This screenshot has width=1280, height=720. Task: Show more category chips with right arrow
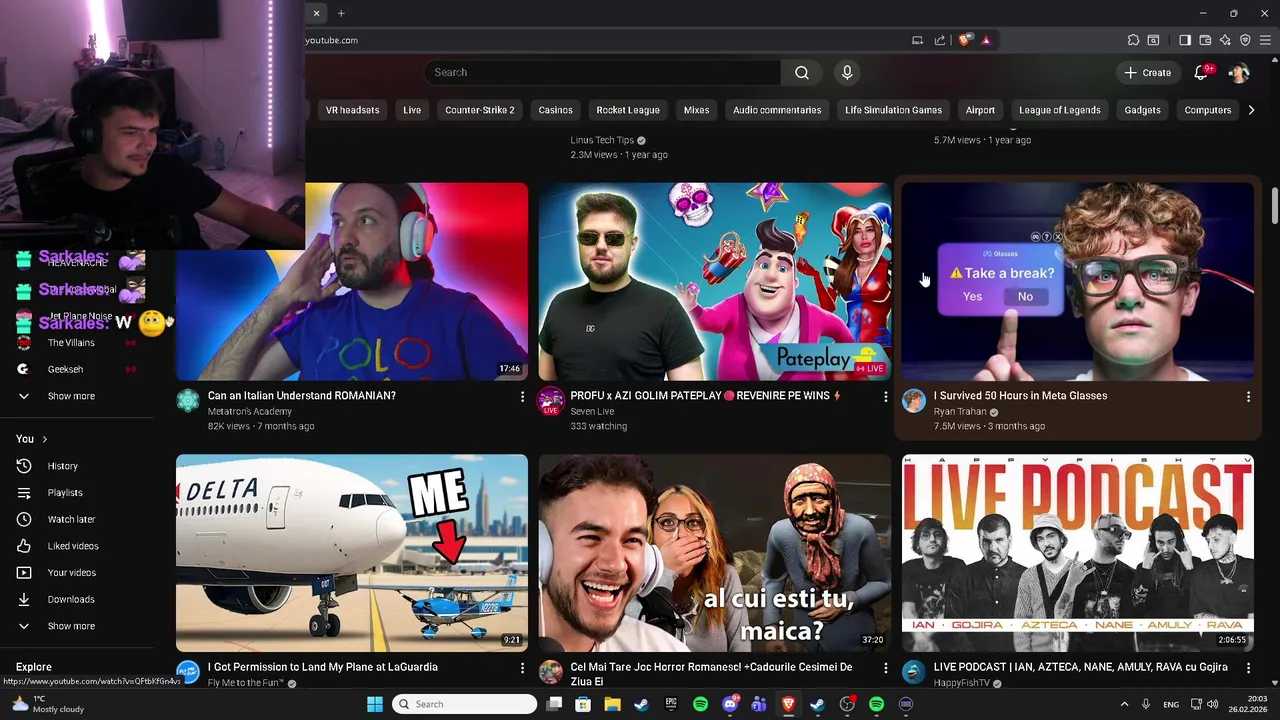tap(1251, 110)
